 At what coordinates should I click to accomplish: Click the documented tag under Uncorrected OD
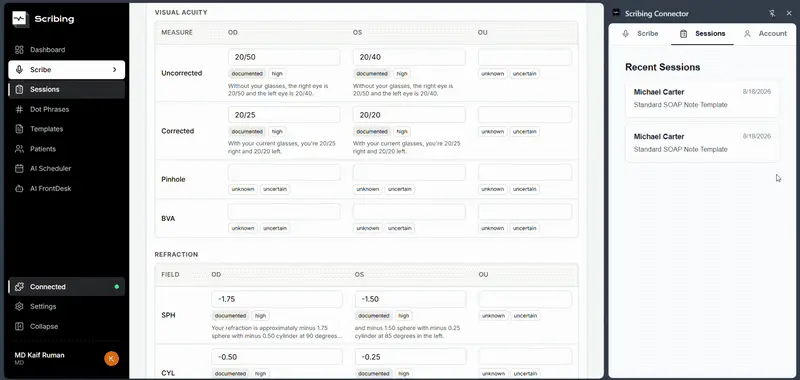(x=247, y=73)
